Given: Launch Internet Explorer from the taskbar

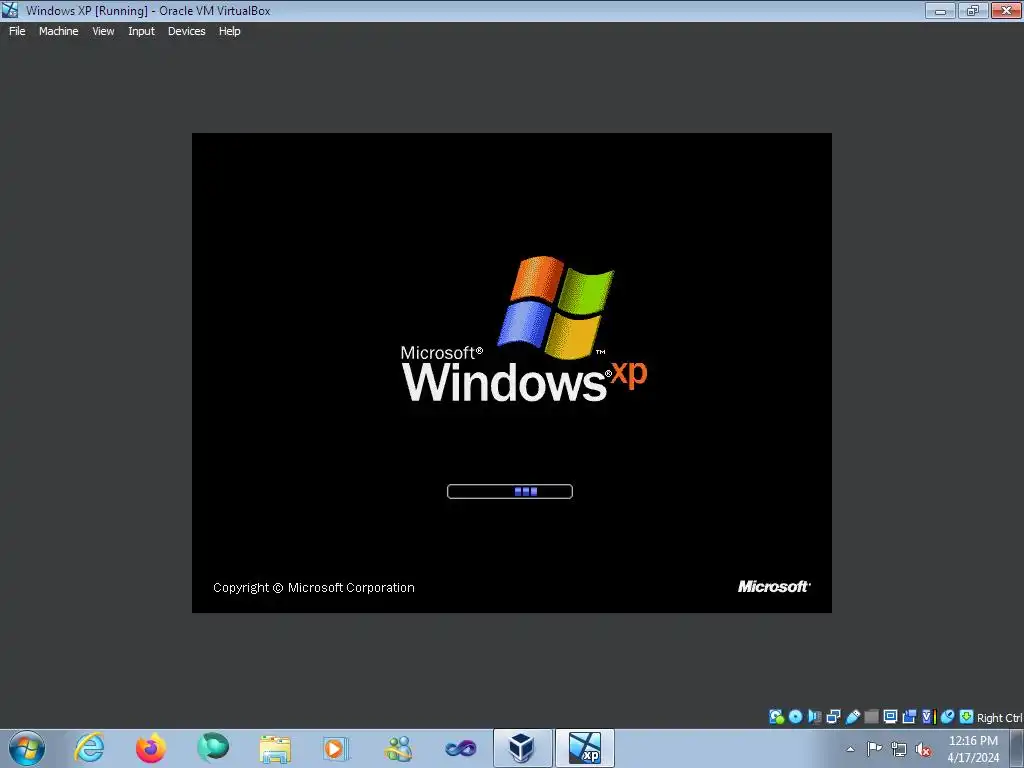Looking at the screenshot, I should pos(89,748).
